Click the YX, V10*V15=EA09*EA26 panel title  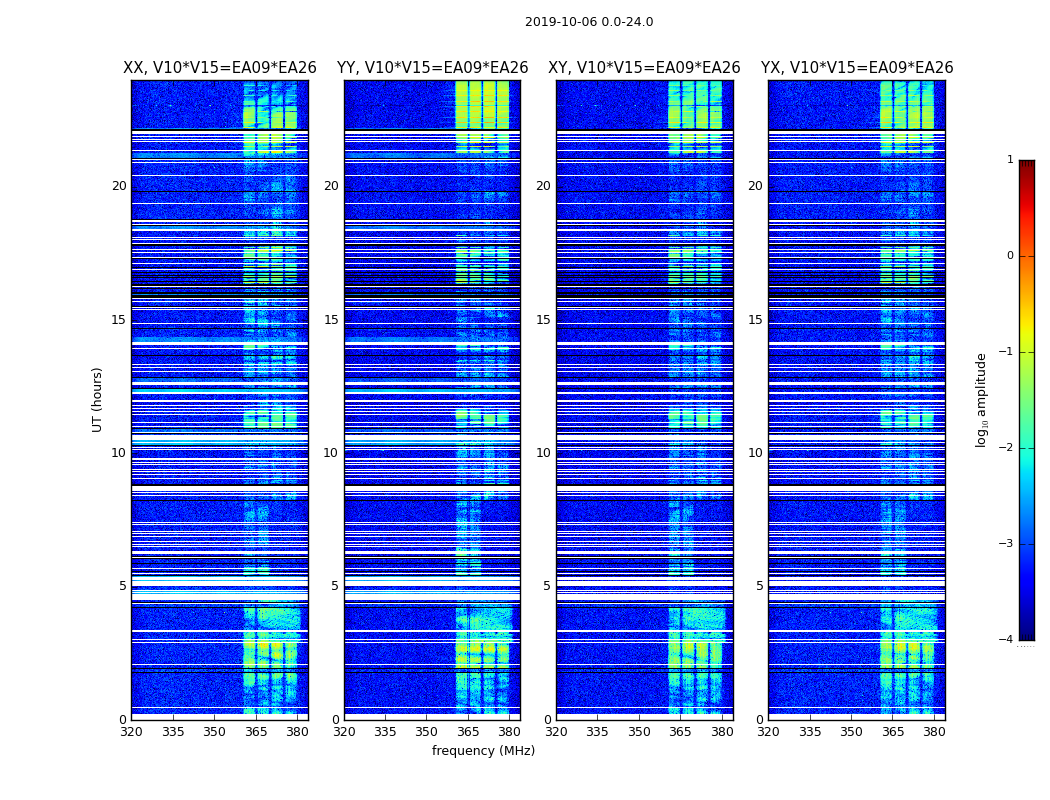pos(856,68)
